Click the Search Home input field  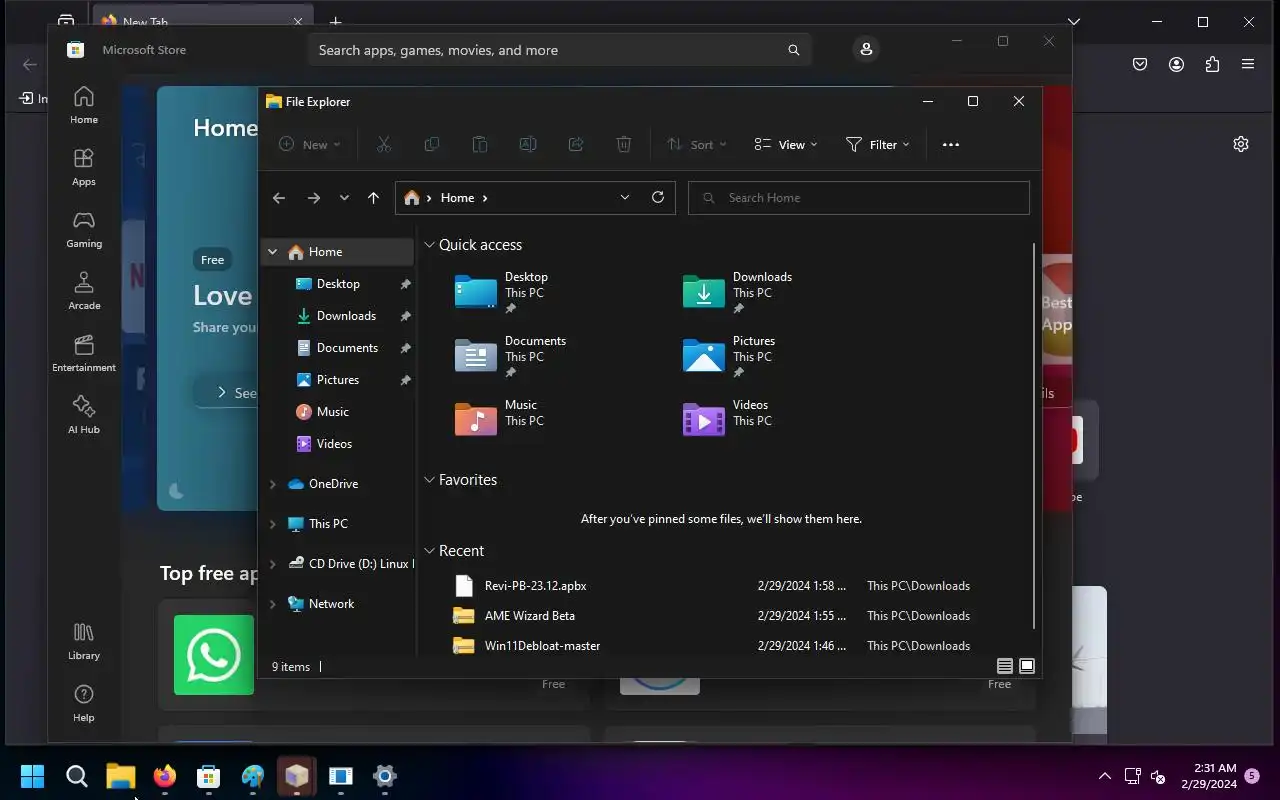(859, 198)
